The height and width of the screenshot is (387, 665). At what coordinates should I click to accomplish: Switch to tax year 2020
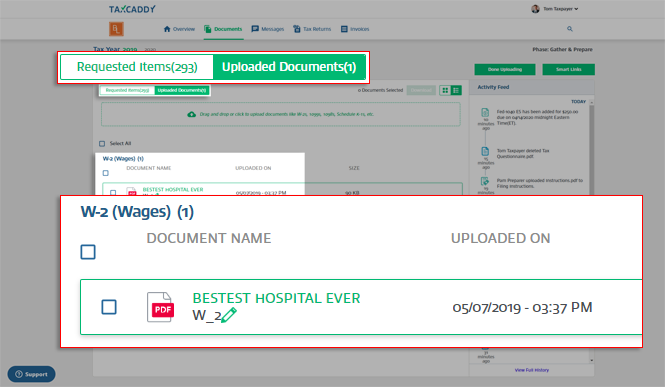[150, 50]
